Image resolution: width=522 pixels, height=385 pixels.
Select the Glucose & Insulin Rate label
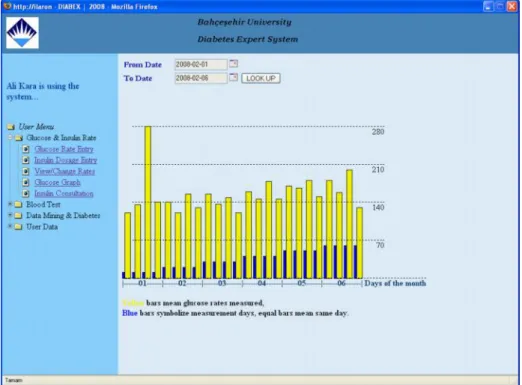[x=61, y=138]
